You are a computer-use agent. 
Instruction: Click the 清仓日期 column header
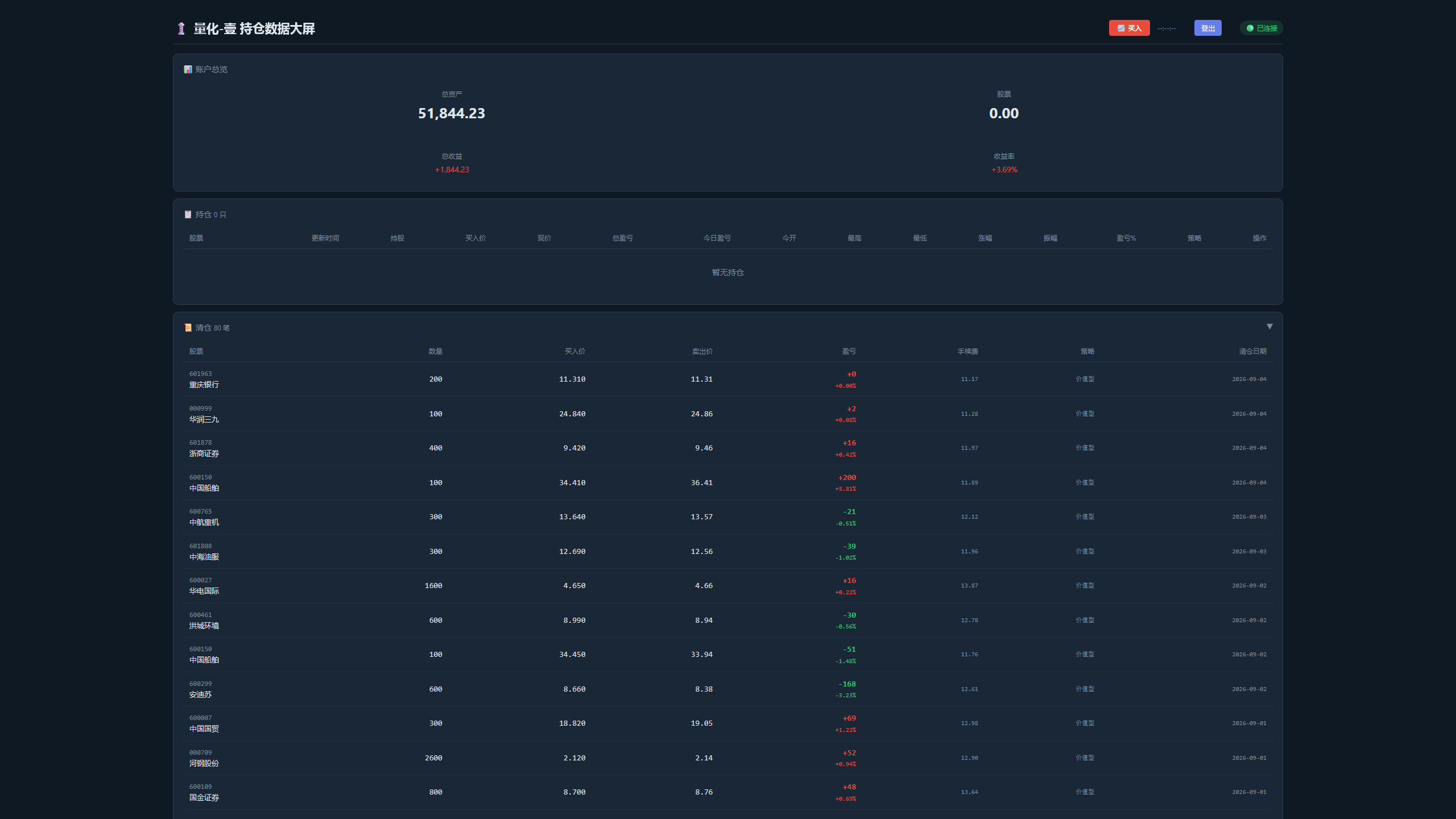(1252, 351)
